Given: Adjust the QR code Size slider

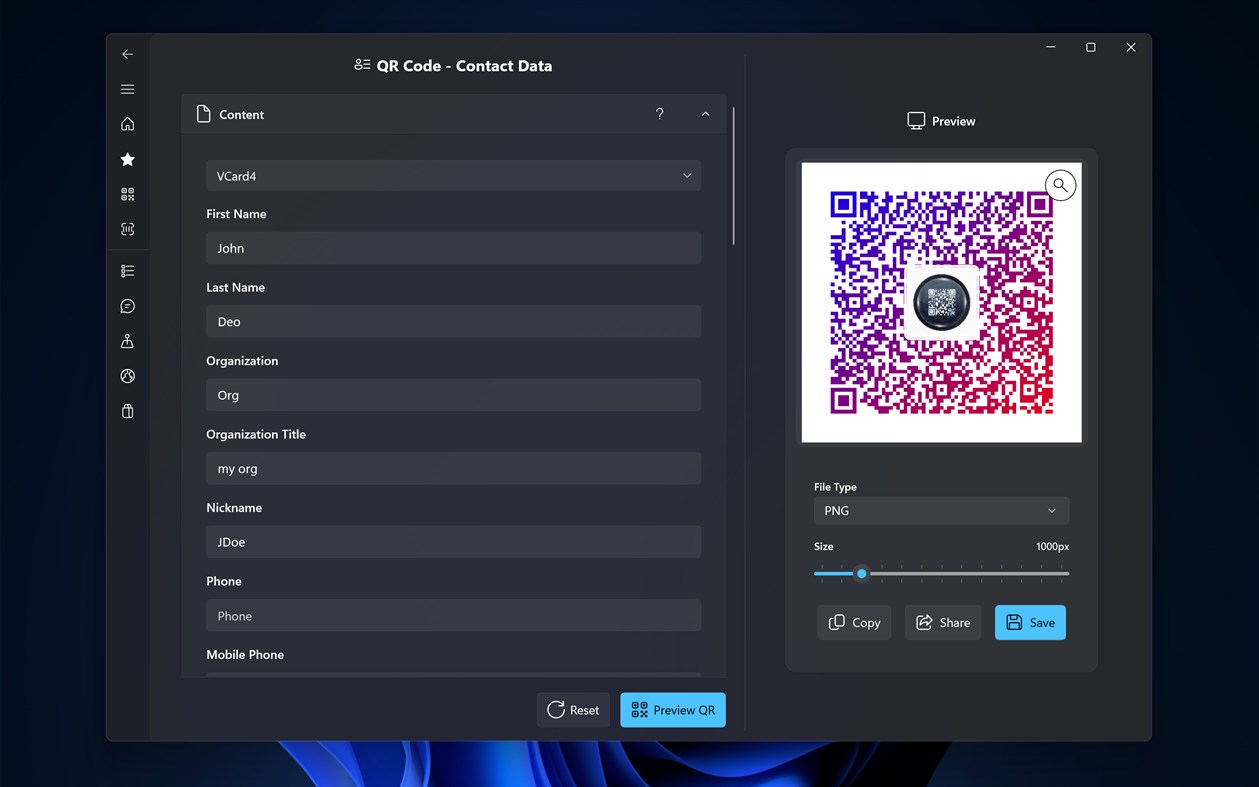Looking at the screenshot, I should 861,573.
